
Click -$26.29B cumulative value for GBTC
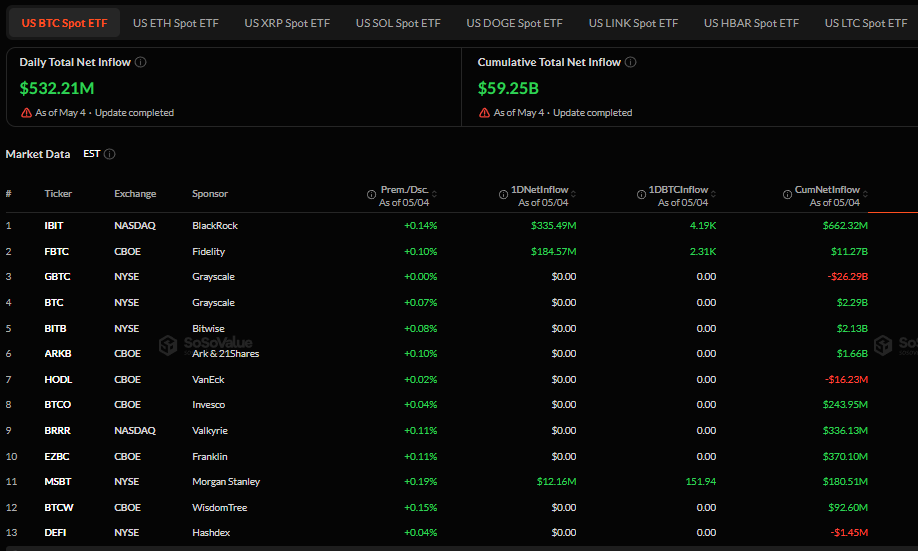(847, 276)
